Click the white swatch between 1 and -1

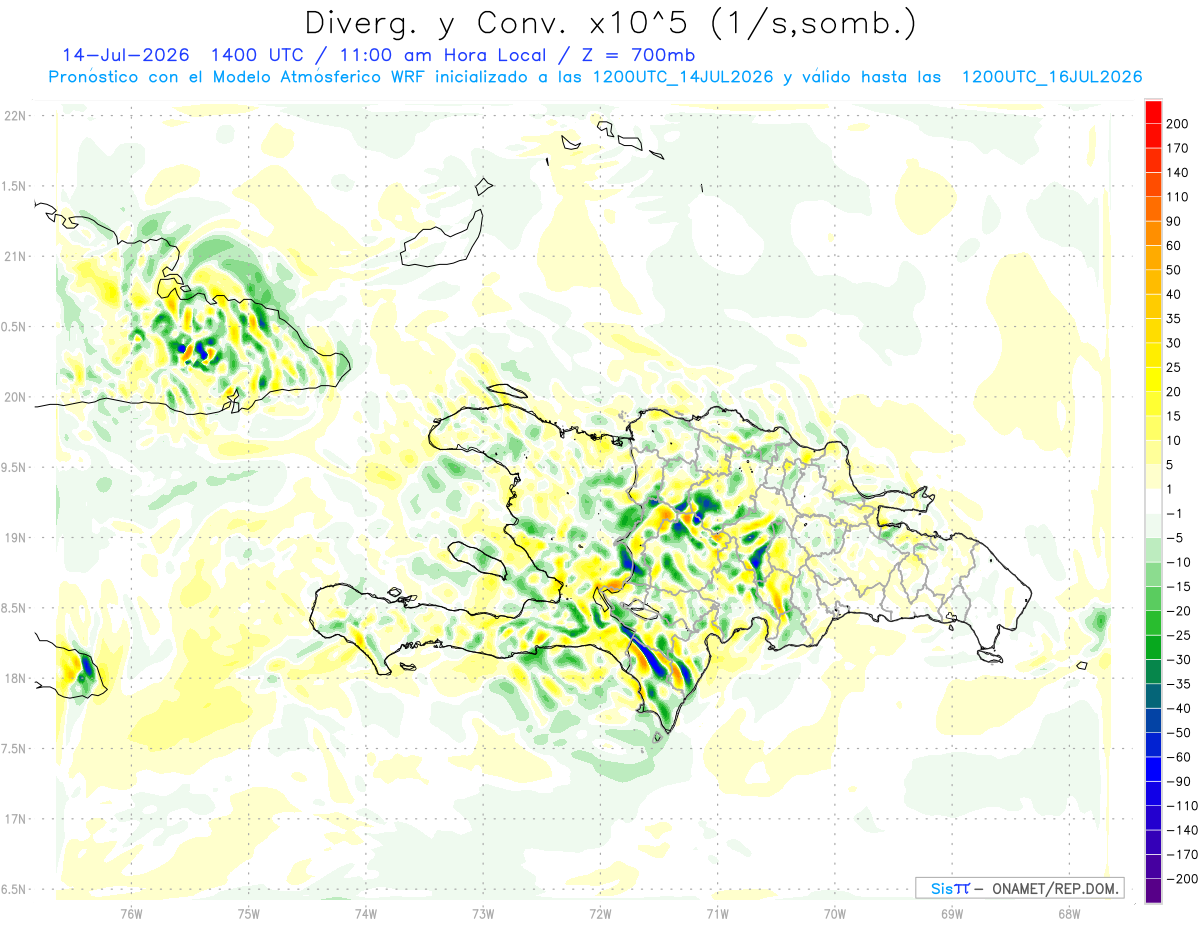point(1154,501)
